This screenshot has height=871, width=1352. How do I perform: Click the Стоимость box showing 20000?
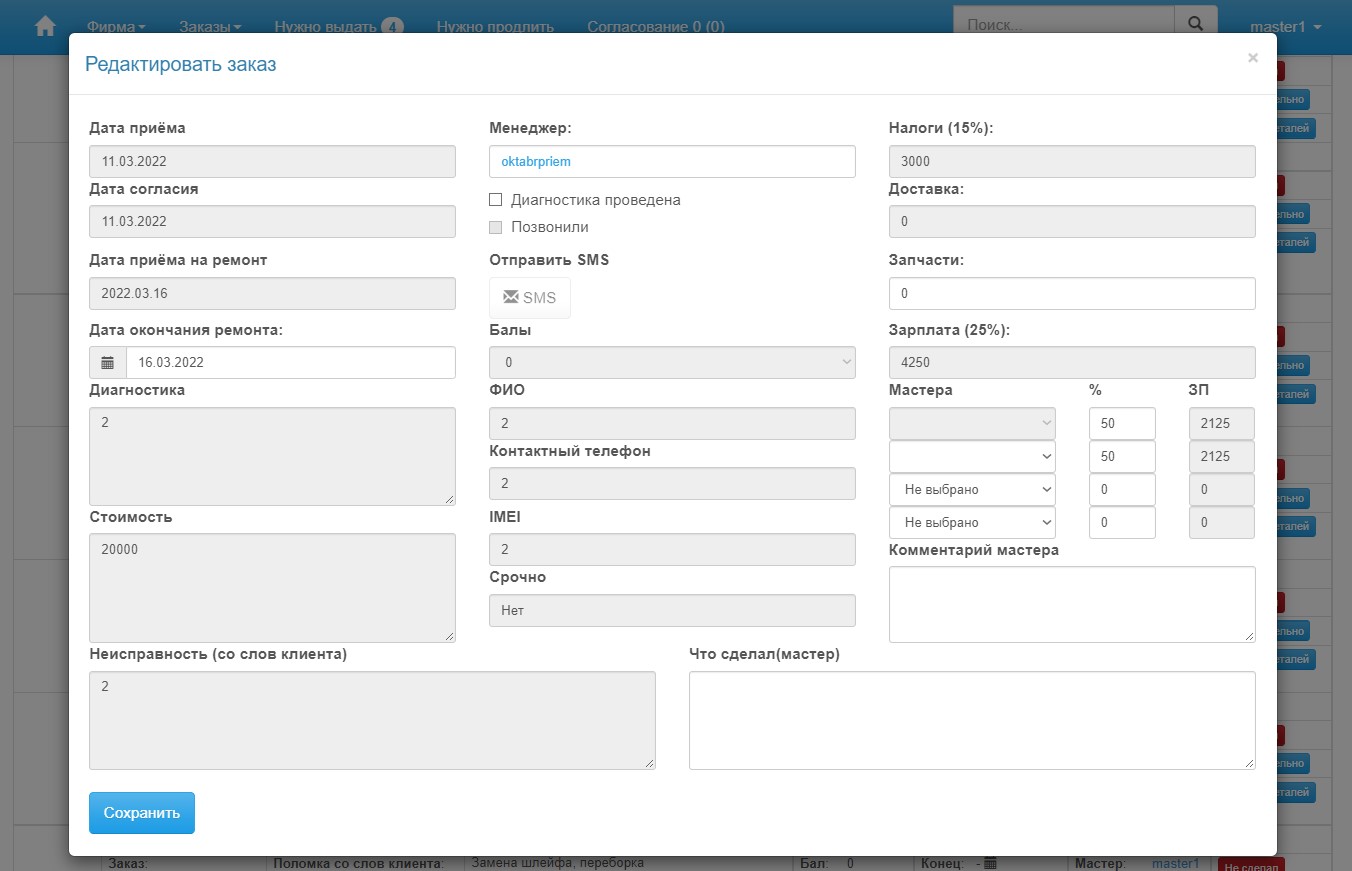[x=272, y=588]
